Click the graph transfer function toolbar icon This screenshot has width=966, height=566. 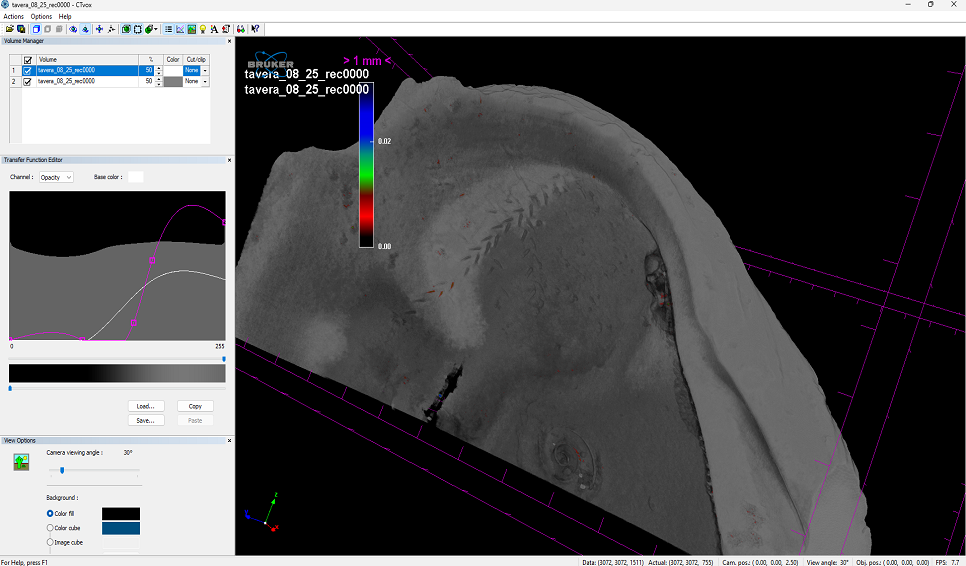[179, 29]
